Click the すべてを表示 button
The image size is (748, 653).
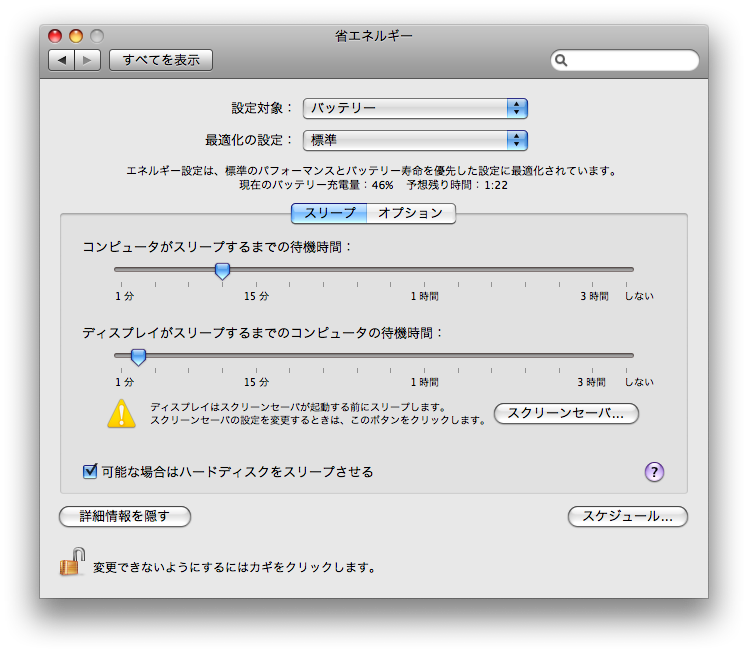tap(161, 60)
